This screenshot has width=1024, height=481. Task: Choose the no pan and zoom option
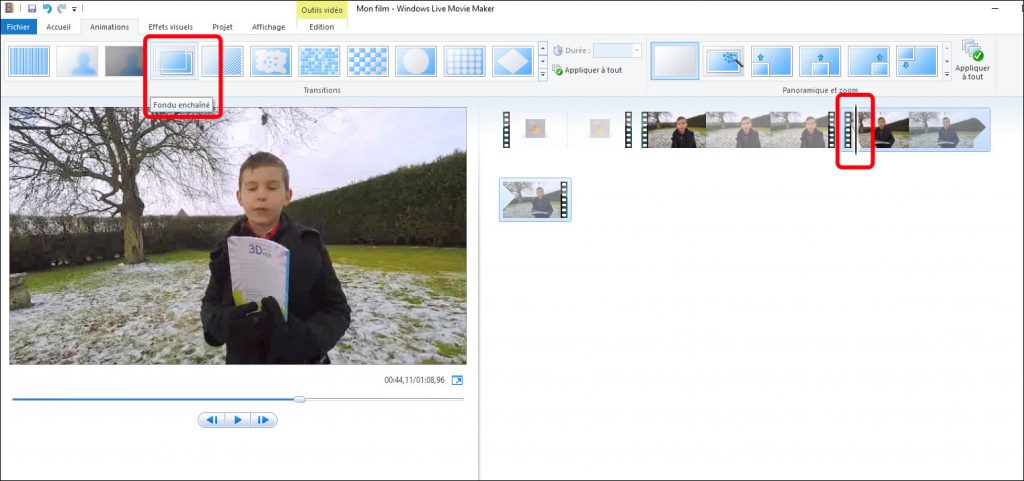(675, 62)
